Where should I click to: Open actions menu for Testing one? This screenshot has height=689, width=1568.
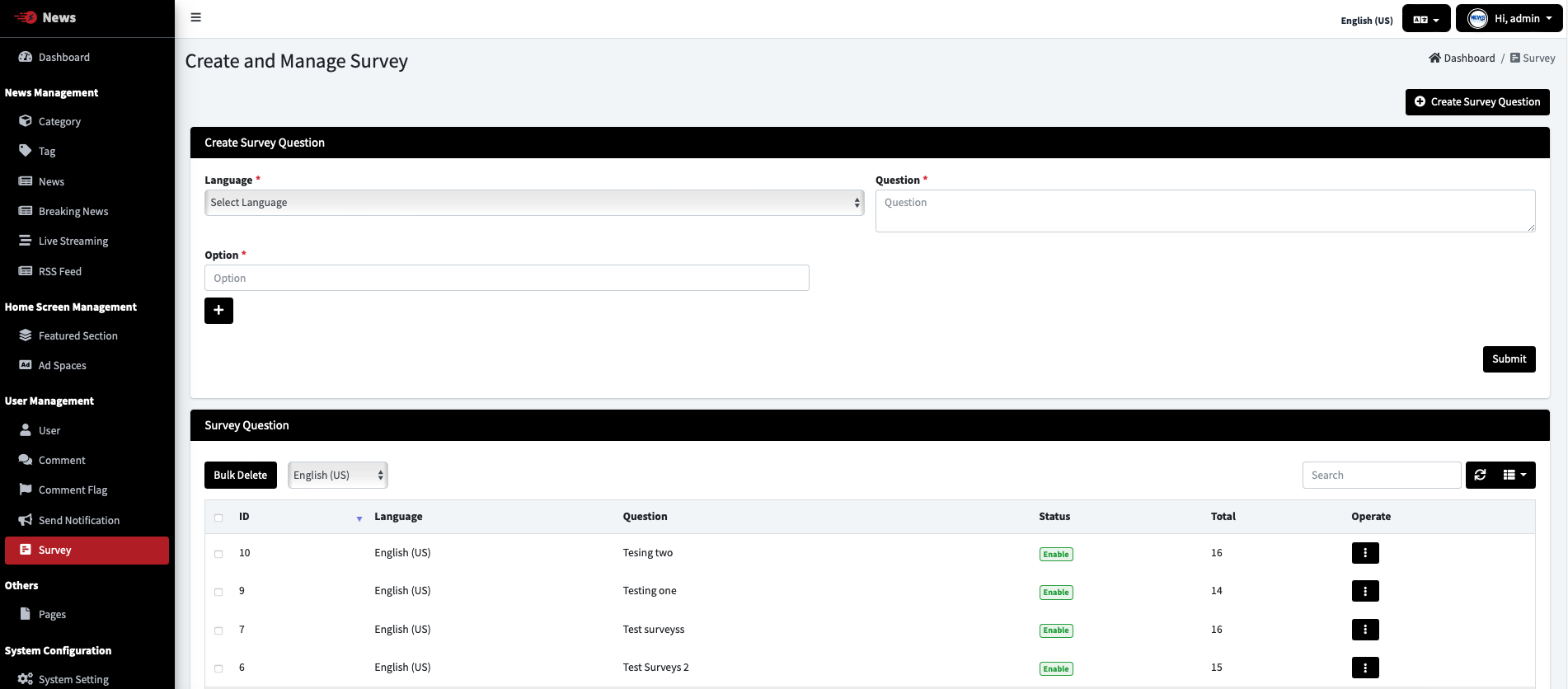tap(1365, 591)
